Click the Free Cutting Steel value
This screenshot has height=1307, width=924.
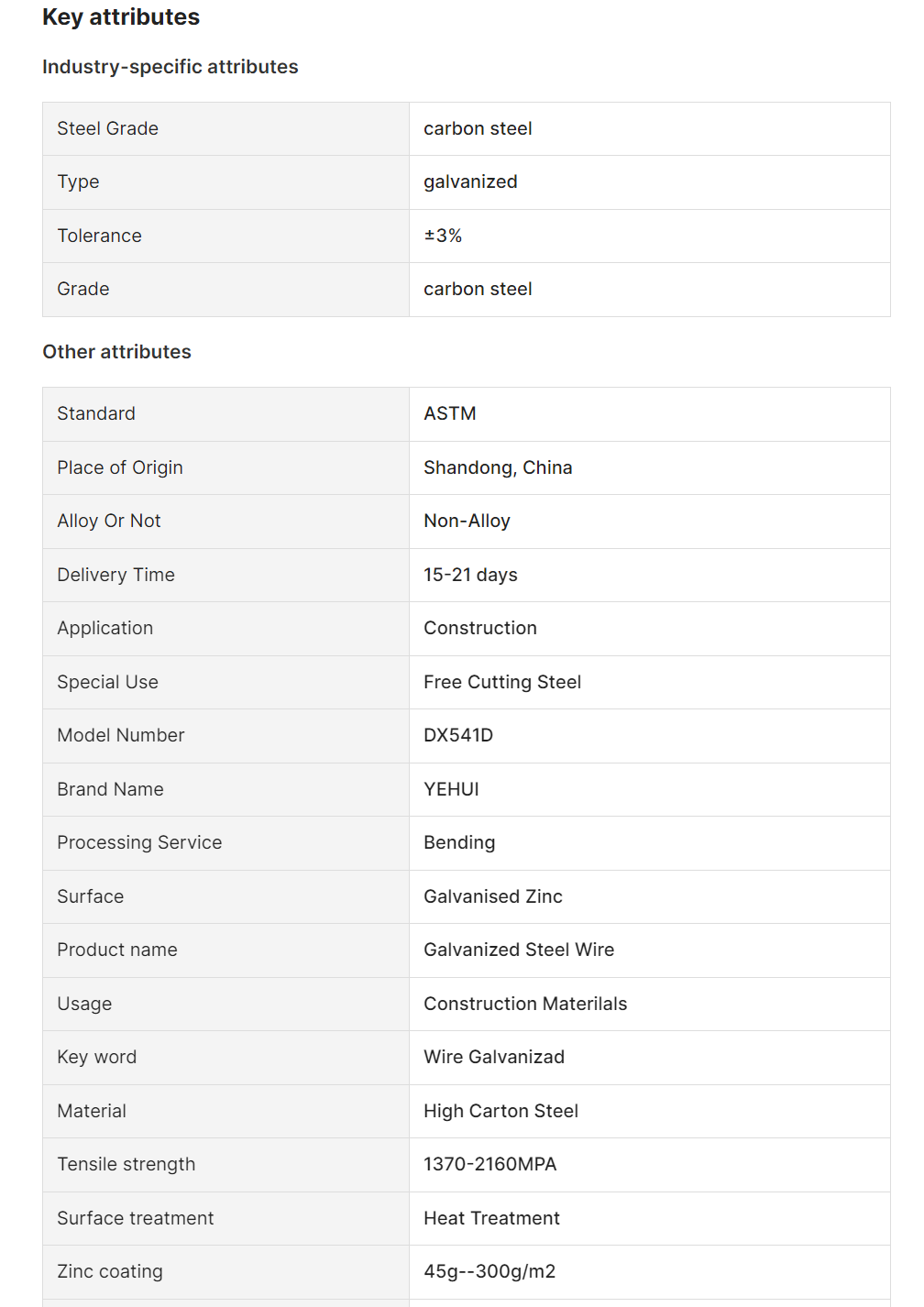502,682
